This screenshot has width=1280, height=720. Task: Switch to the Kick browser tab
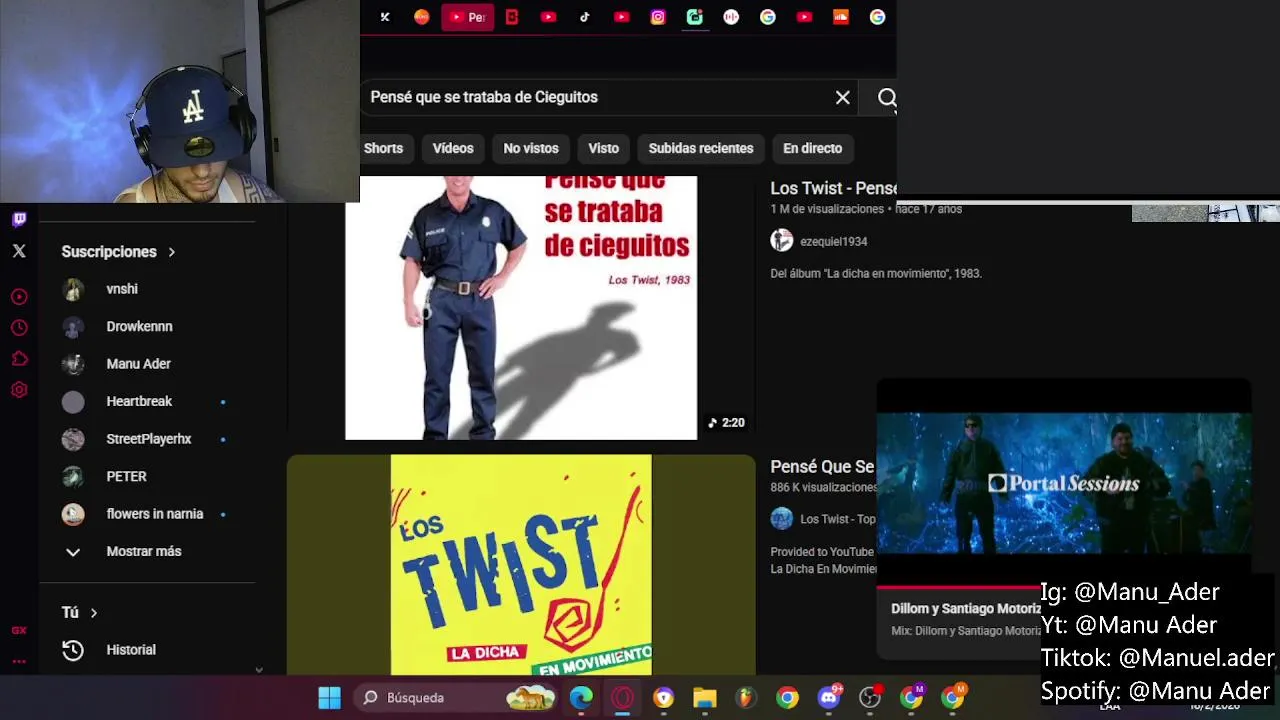point(385,17)
